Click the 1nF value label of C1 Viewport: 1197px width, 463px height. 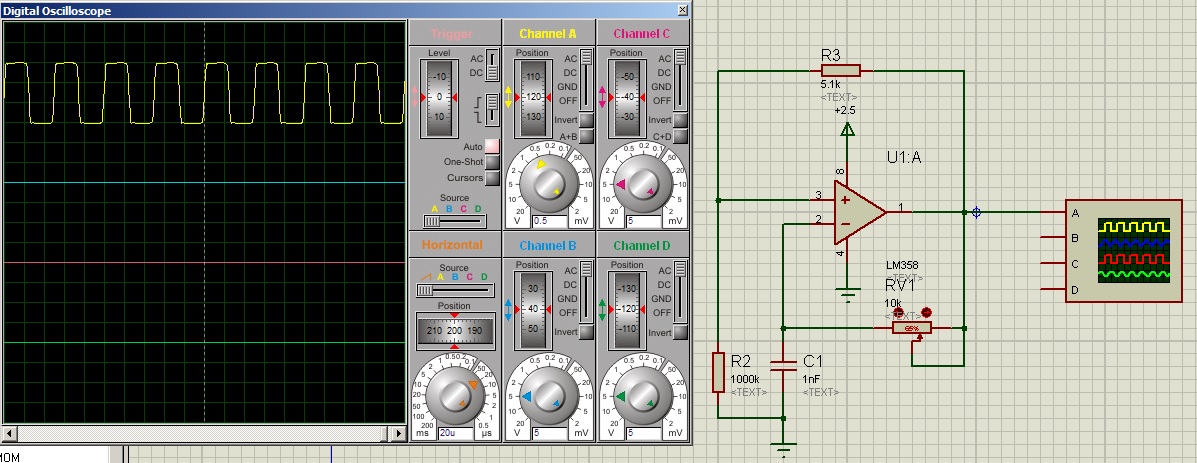point(811,379)
